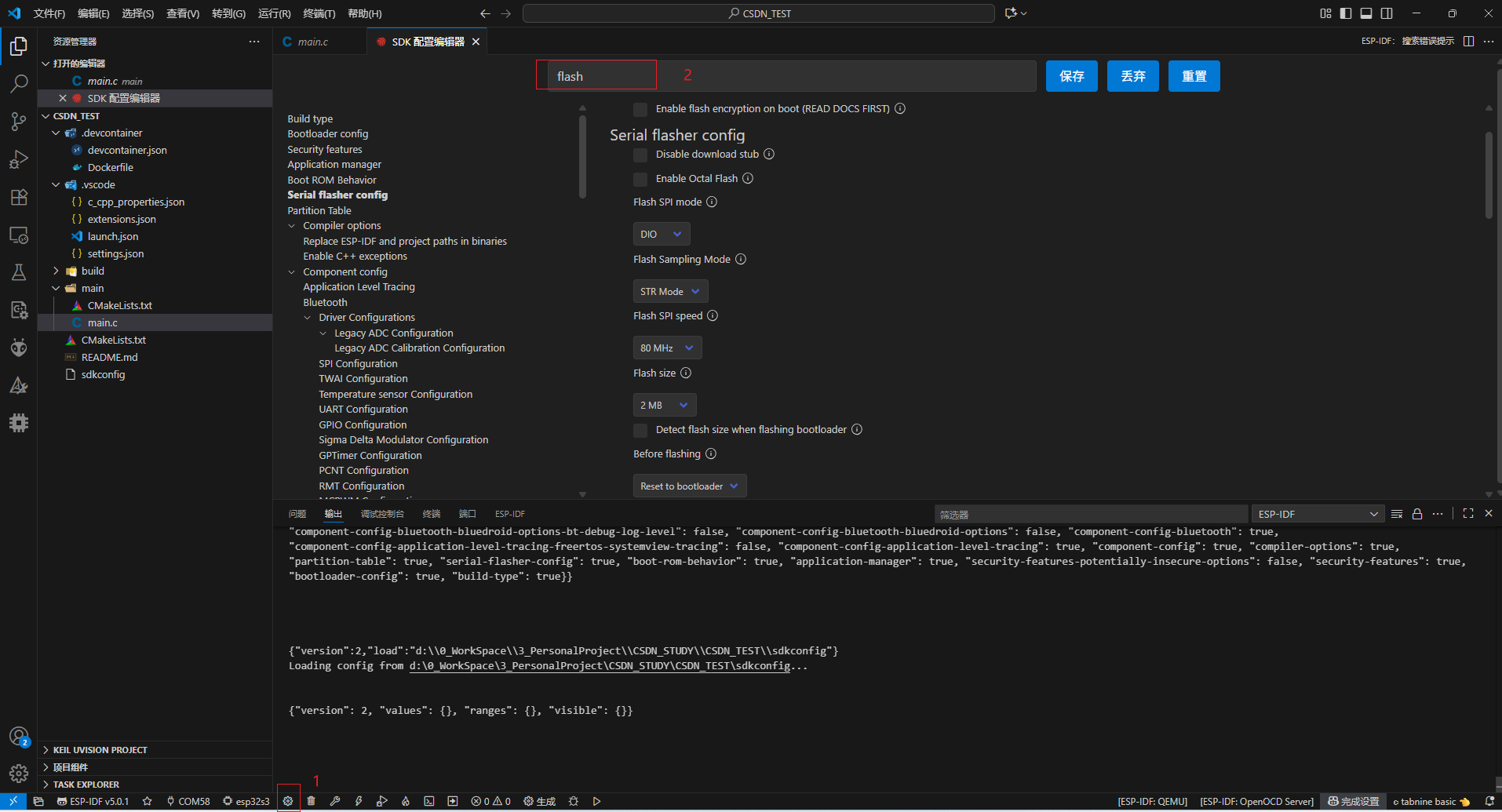Image resolution: width=1502 pixels, height=812 pixels.
Task: Click SDK configuration editor gear in status bar
Action: [288, 801]
